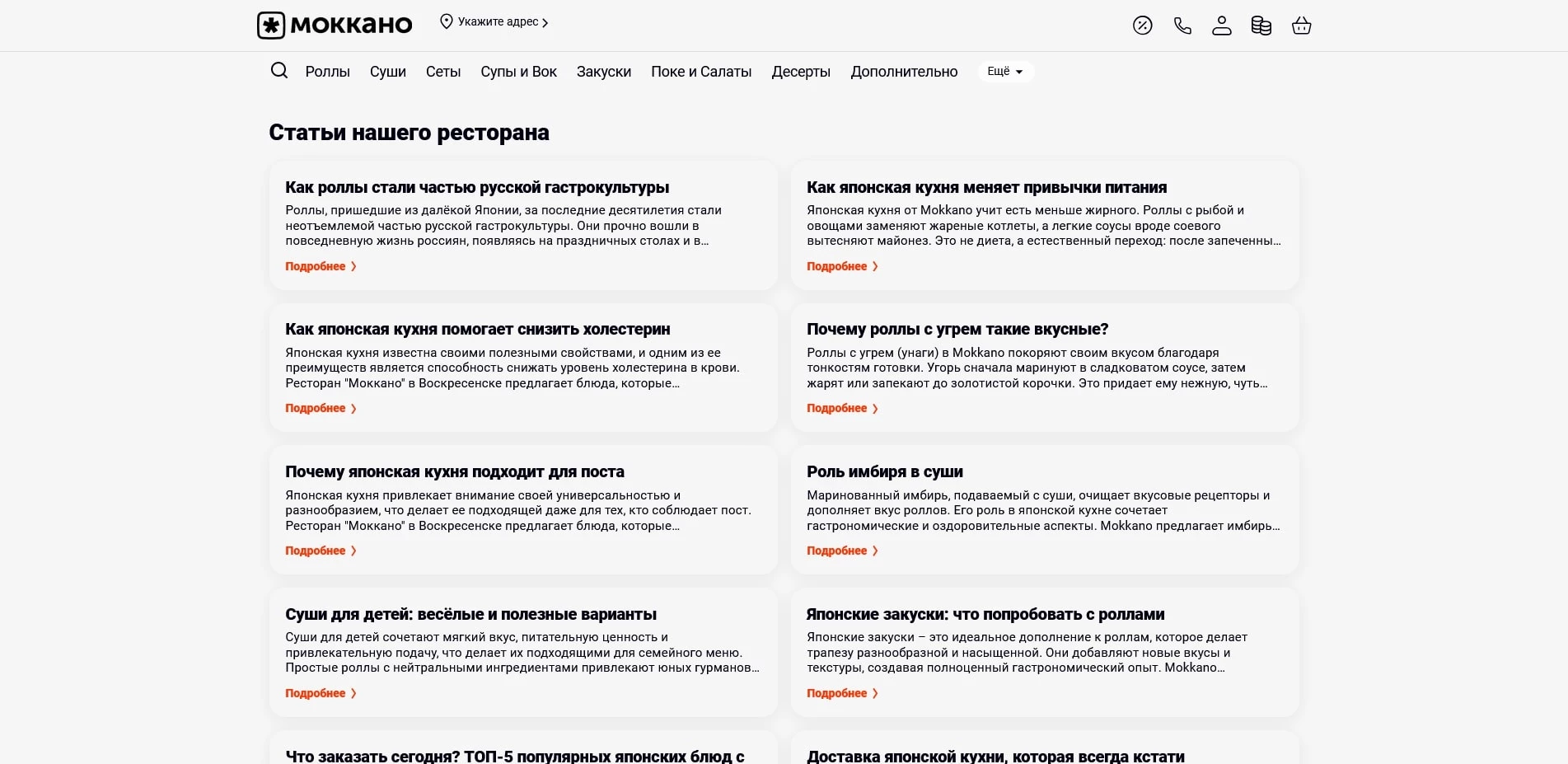
Task: Click the bonus coins icon
Action: [1261, 26]
